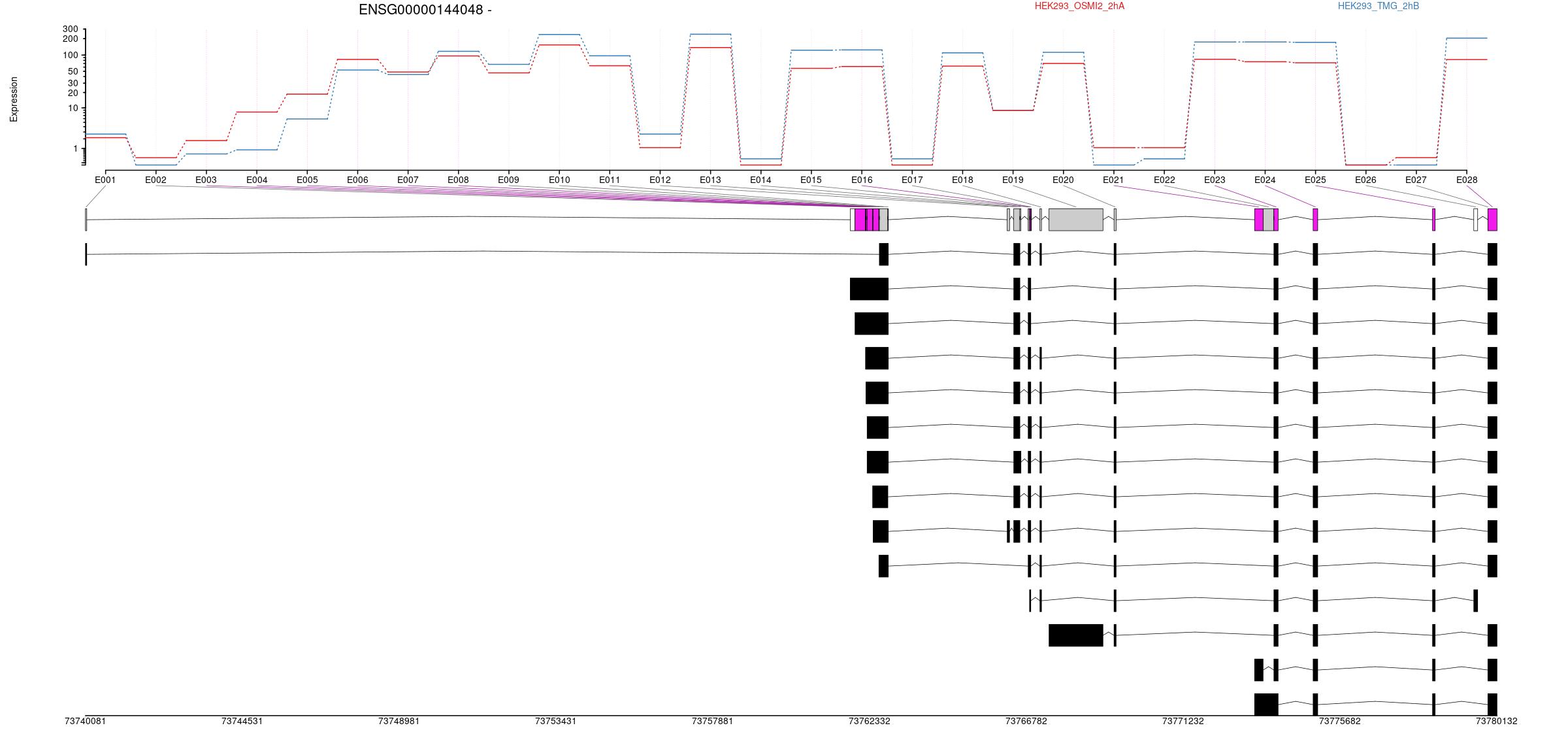This screenshot has height=732, width=1568.
Task: Select genomic coordinate 73775682
Action: click(x=1339, y=722)
